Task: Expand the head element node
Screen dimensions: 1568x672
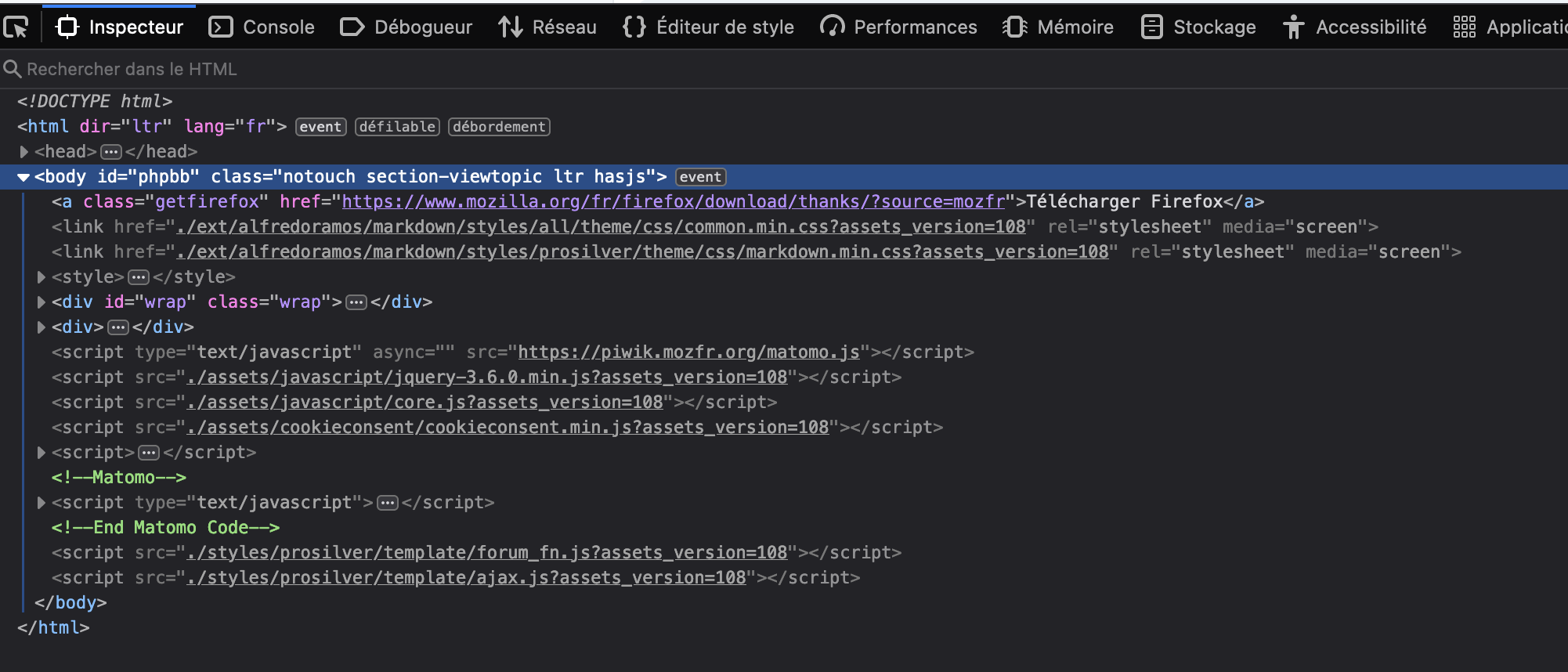Action: 23,151
